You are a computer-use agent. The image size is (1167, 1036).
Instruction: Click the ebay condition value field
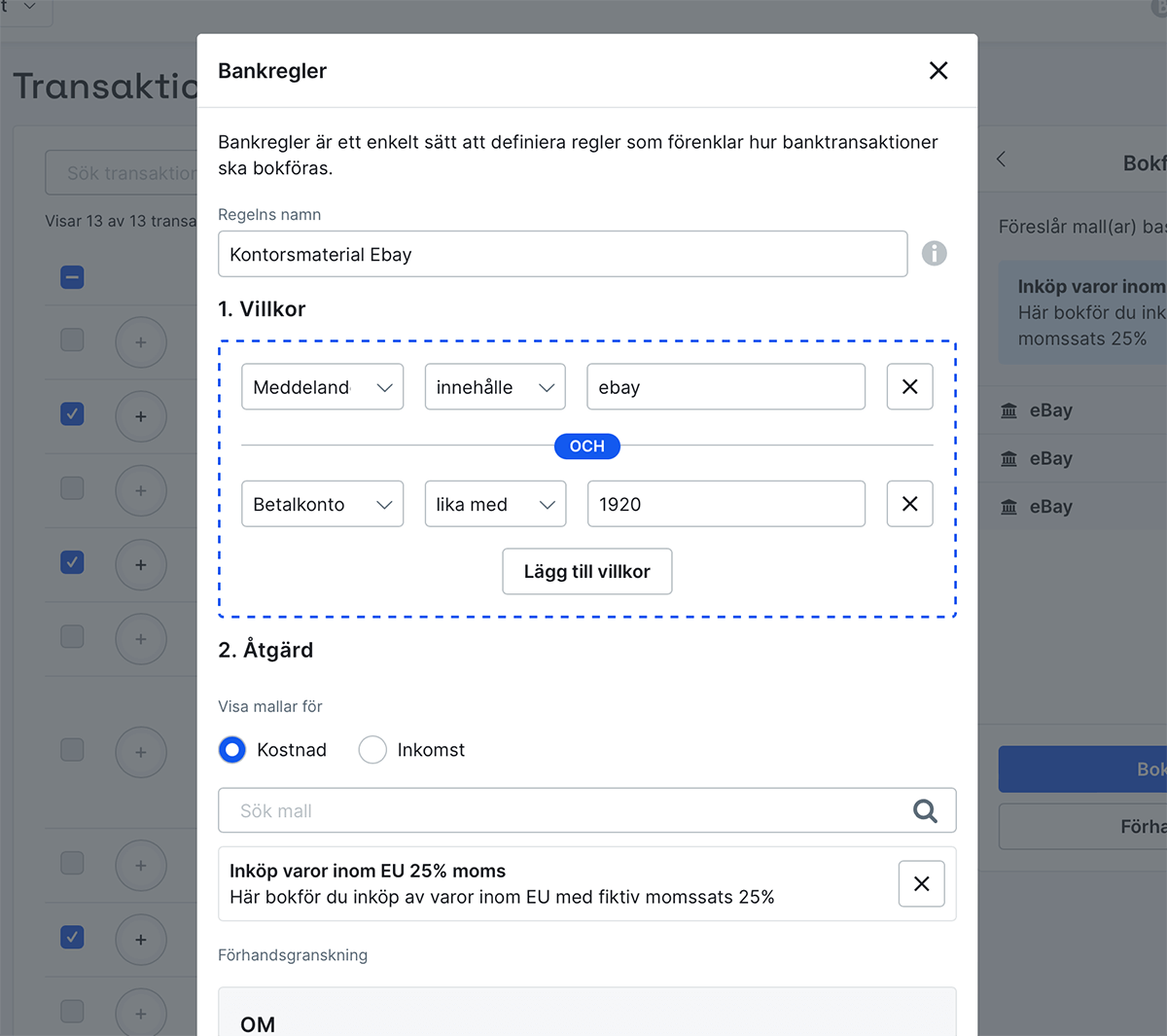pyautogui.click(x=725, y=387)
